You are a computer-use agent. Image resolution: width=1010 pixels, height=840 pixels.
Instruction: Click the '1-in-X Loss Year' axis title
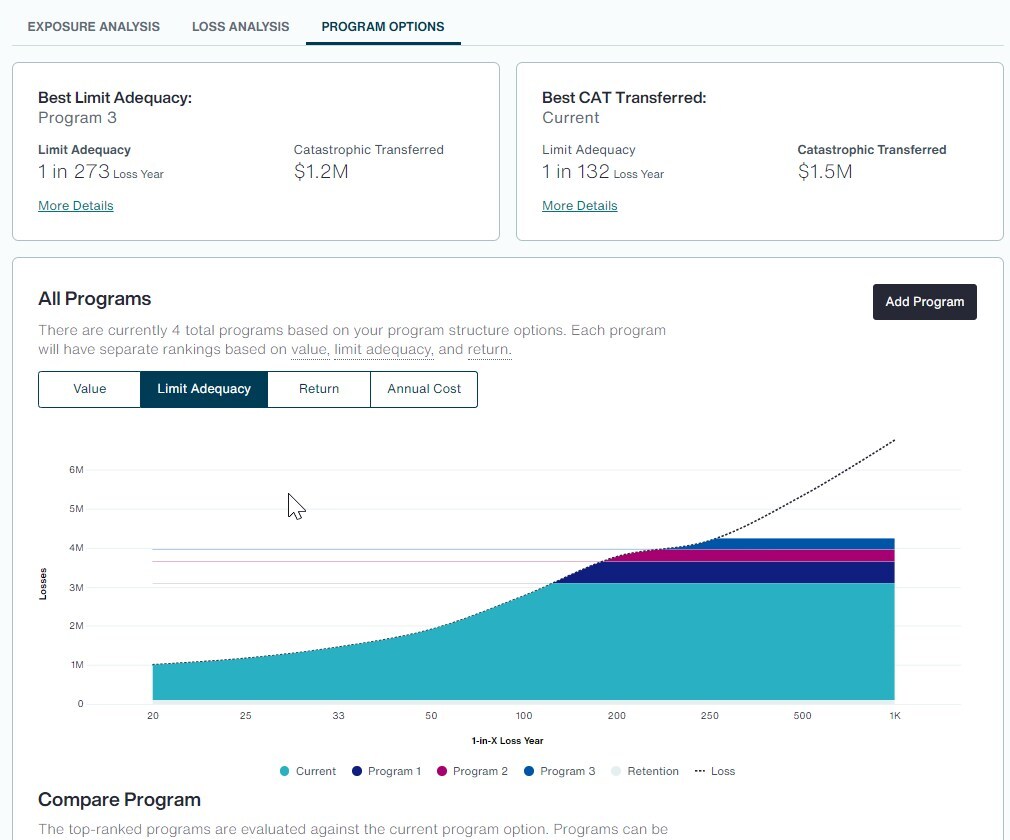pos(508,741)
